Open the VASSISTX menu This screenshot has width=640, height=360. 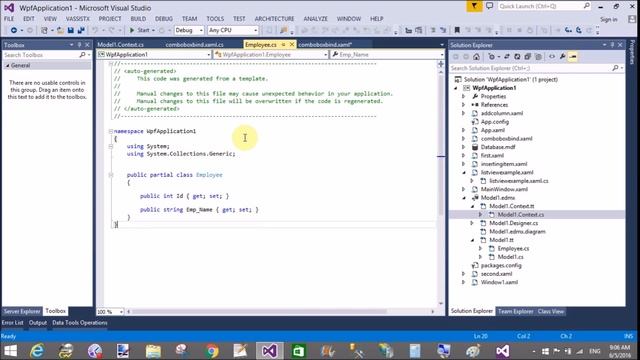78,19
